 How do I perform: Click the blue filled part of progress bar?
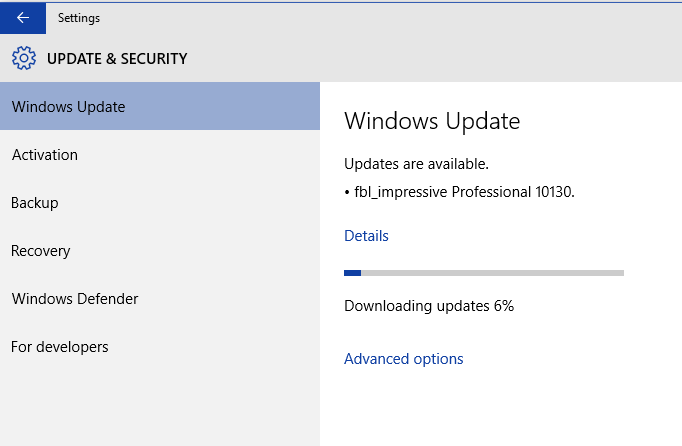click(352, 272)
